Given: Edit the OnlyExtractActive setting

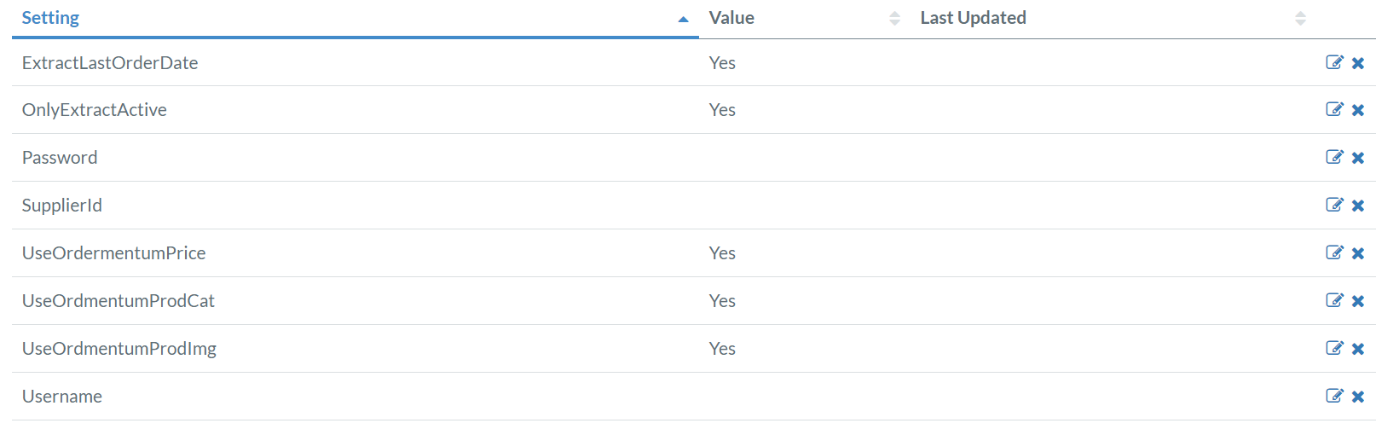Looking at the screenshot, I should click(1334, 110).
